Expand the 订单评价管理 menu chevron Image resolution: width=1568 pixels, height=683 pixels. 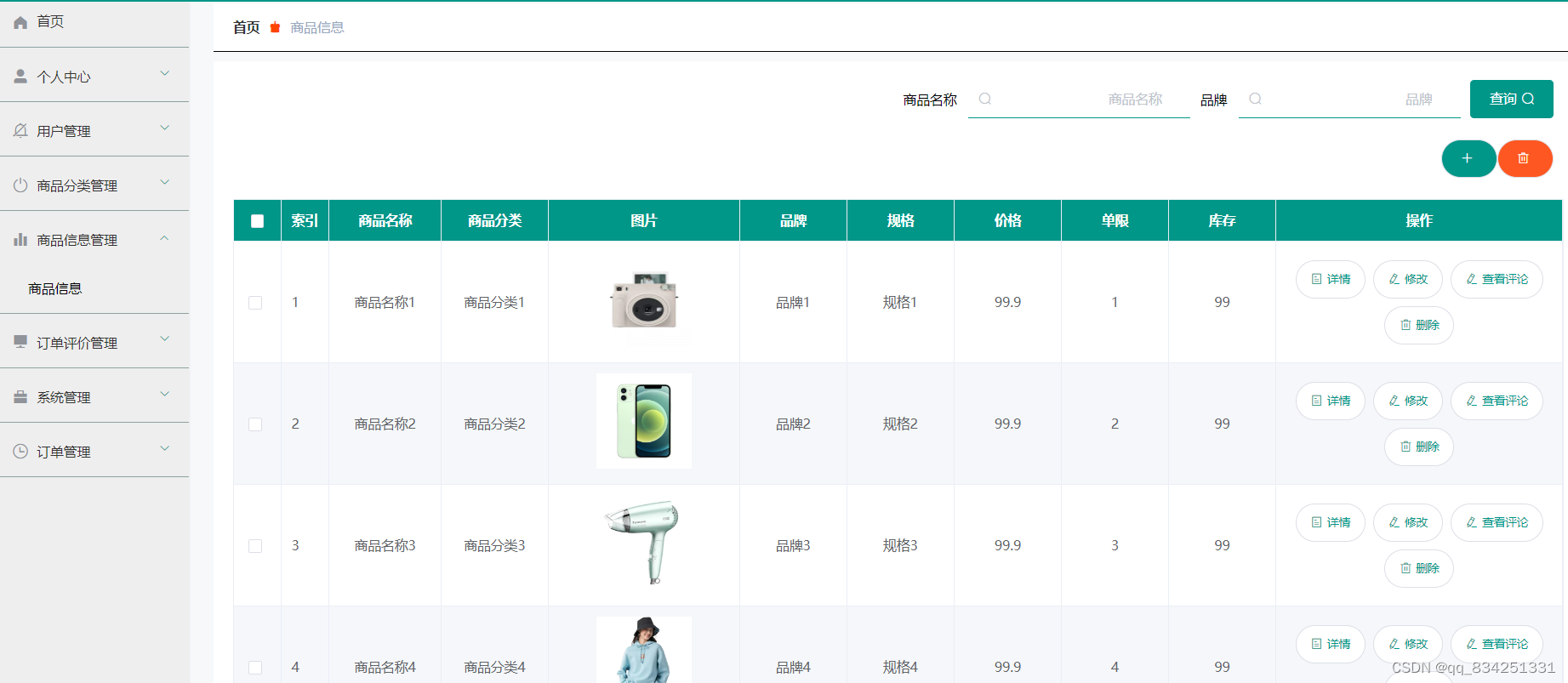click(165, 339)
